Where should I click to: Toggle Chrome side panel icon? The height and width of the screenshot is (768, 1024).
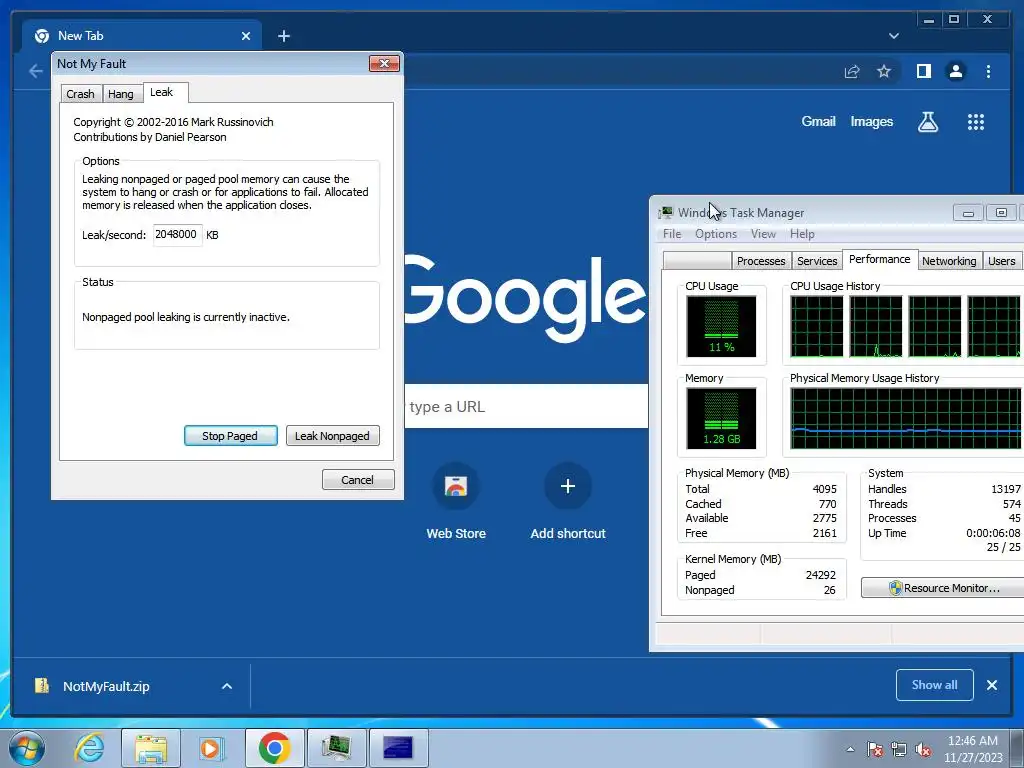click(923, 71)
